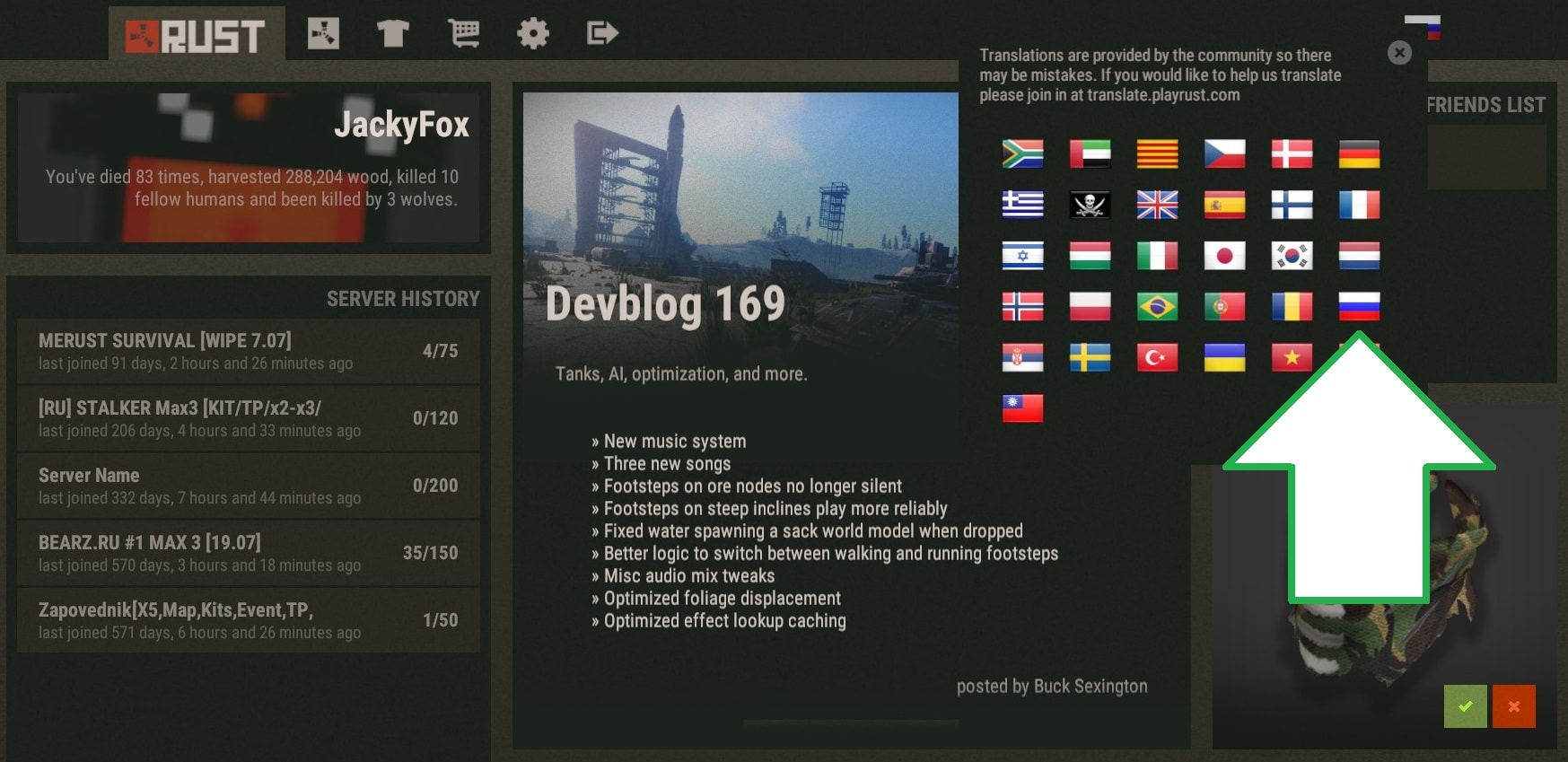Pick the Czech Republic flag
Image resolution: width=1568 pixels, height=762 pixels.
(1224, 153)
